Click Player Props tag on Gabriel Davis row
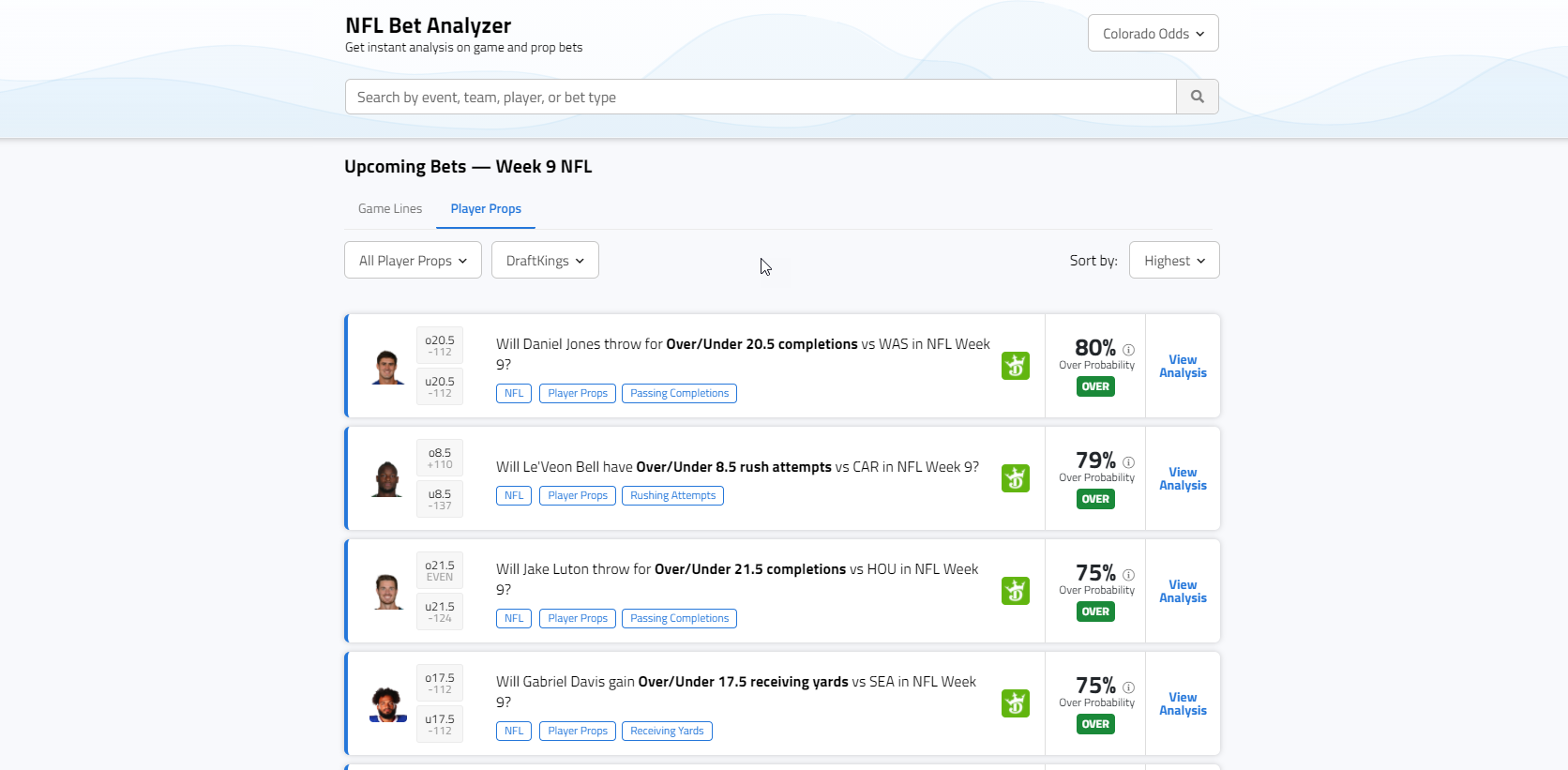 pos(578,732)
